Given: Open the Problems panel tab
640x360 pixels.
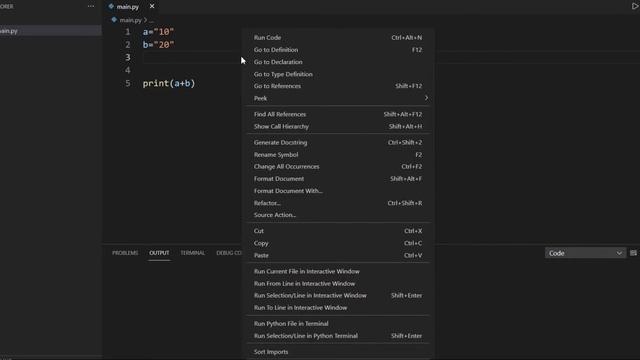Looking at the screenshot, I should (x=125, y=253).
